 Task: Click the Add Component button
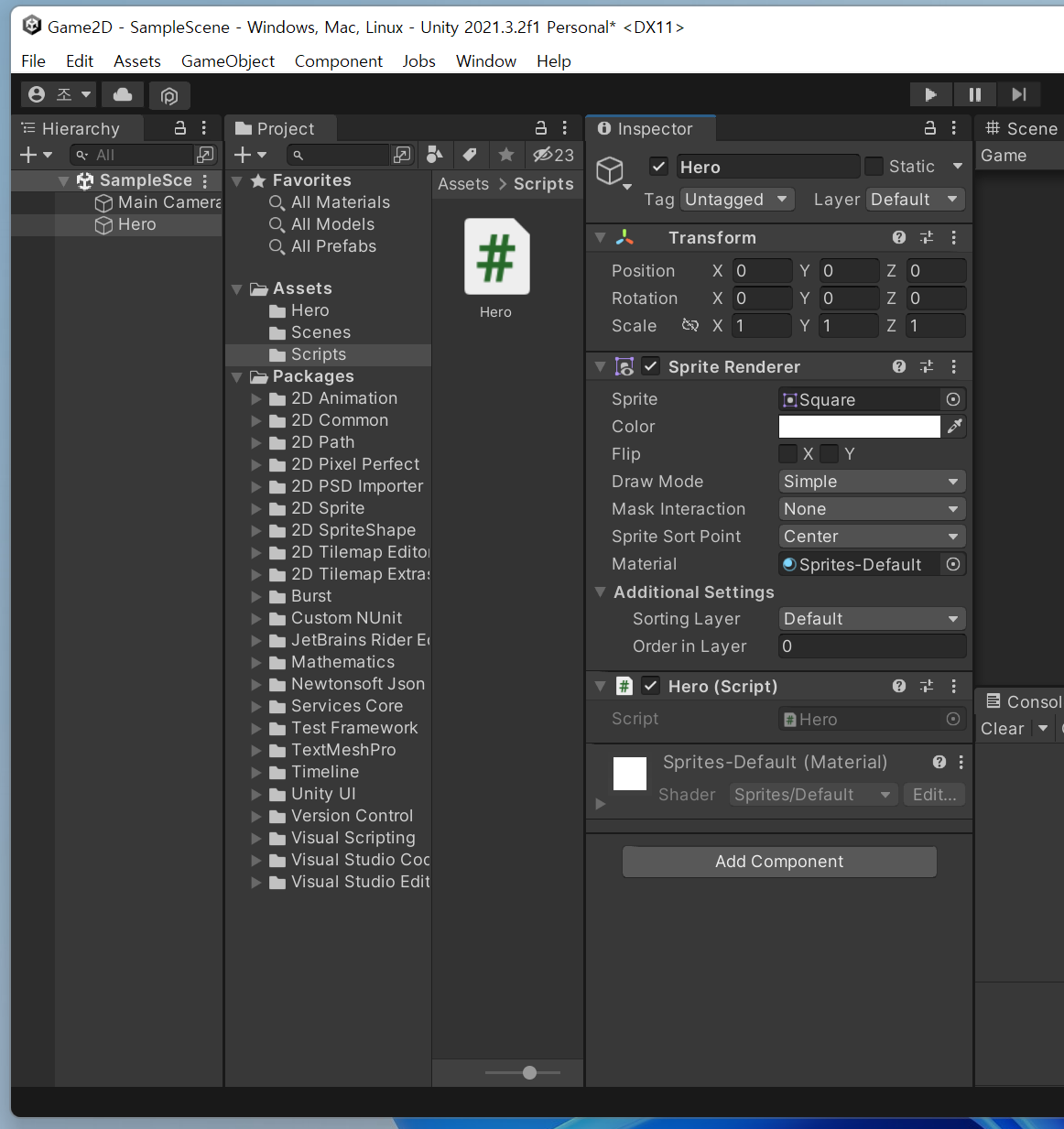[779, 862]
